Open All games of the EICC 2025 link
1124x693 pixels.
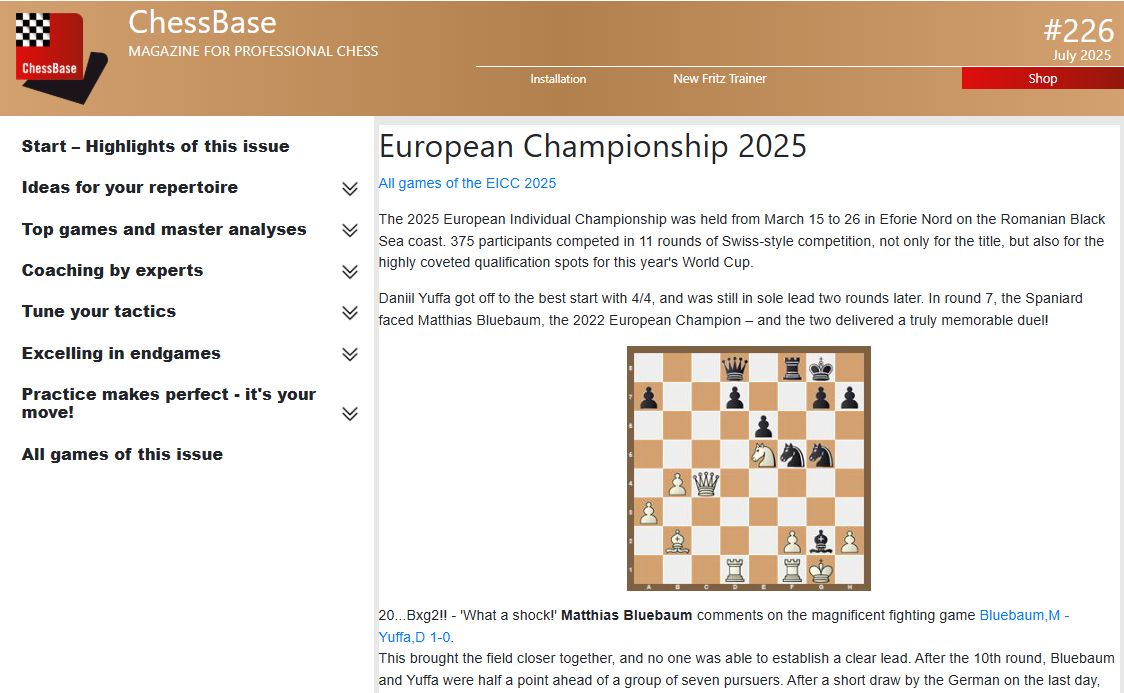click(x=467, y=183)
